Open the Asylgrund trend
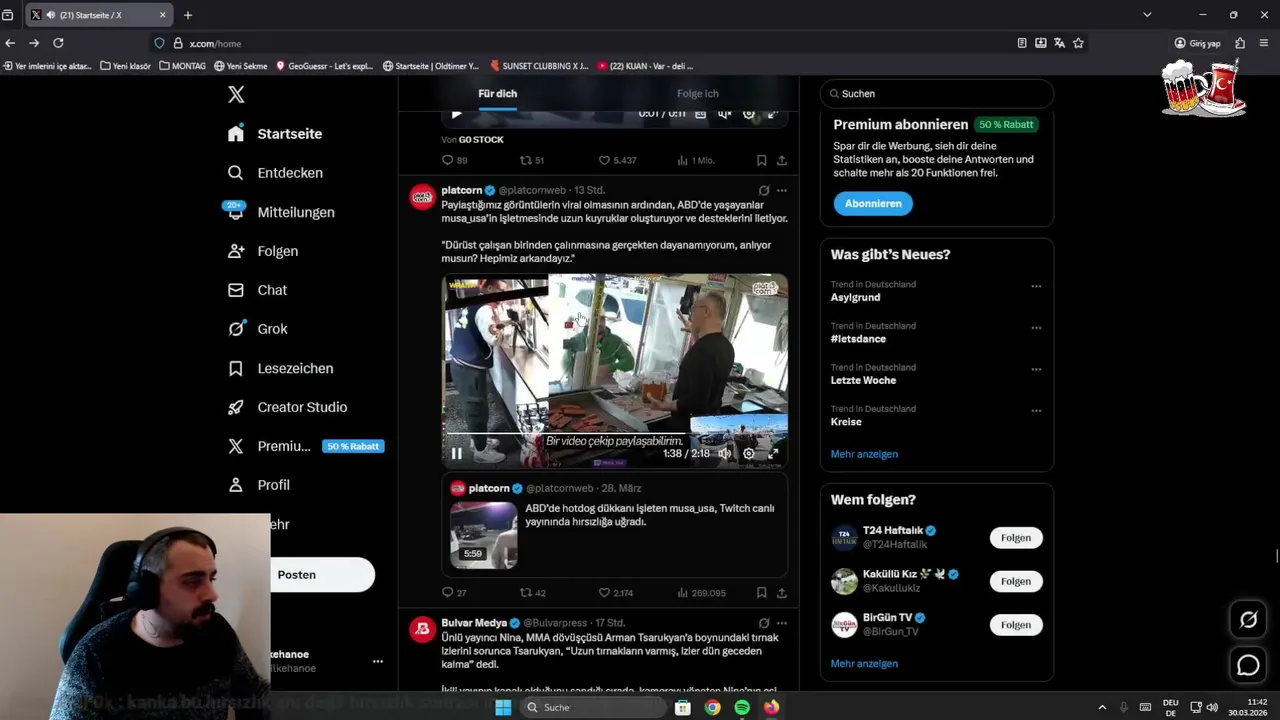Screen dimensions: 1280x720 [856, 297]
